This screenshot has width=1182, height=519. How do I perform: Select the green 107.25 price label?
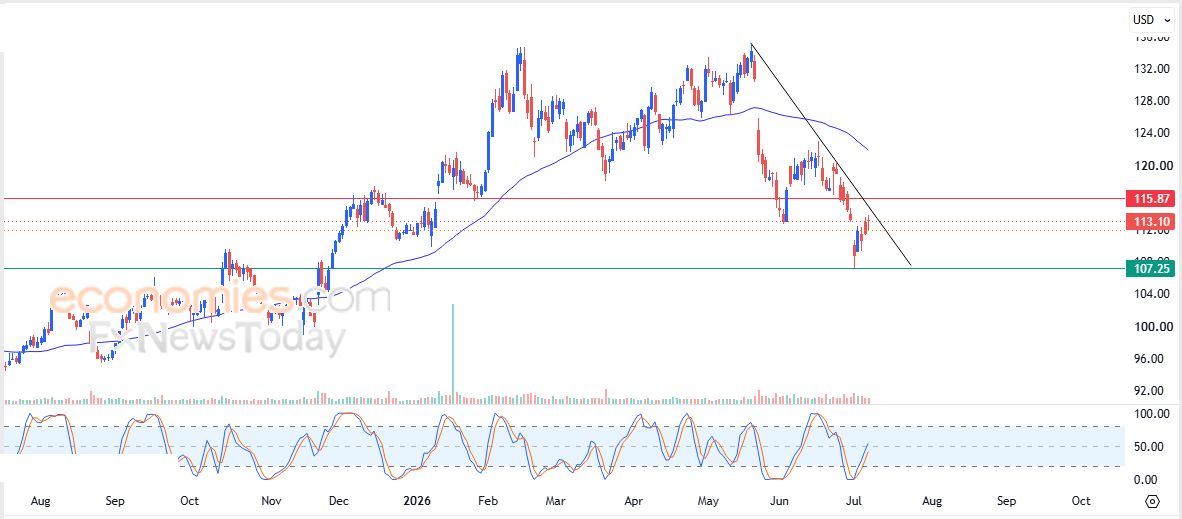1150,268
